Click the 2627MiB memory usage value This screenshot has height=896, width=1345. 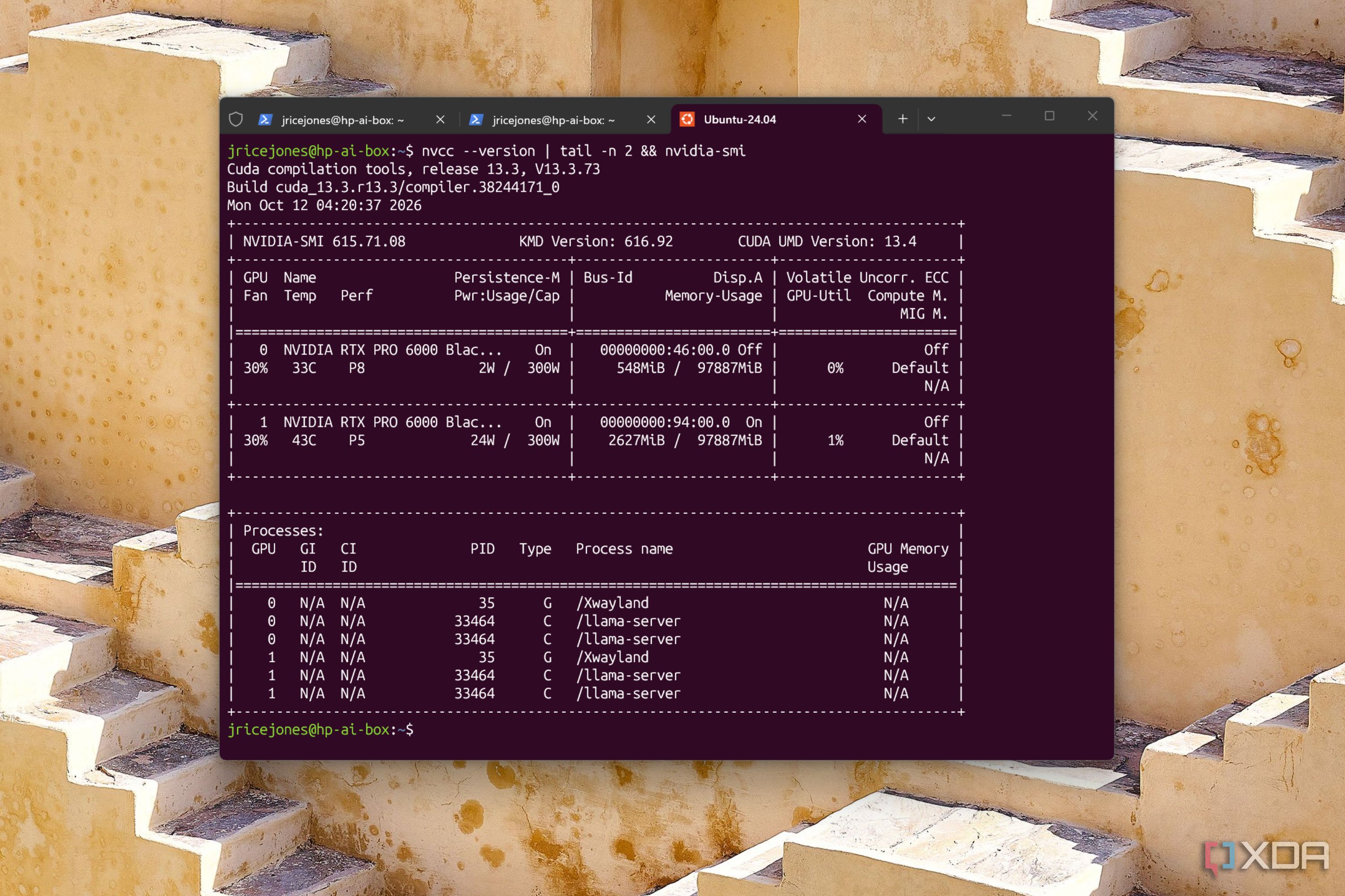coord(636,440)
